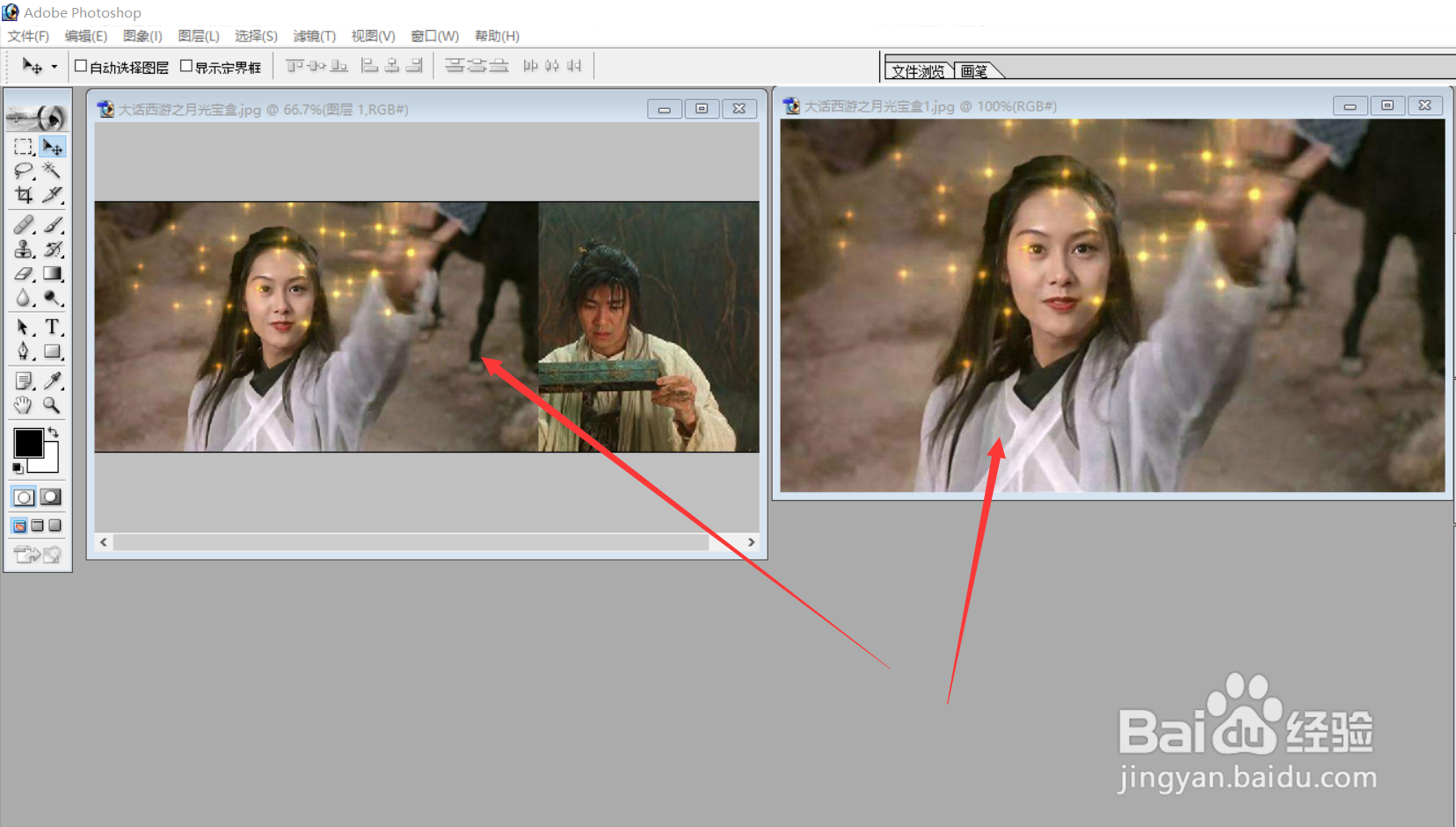
Task: Open the 编辑(E) menu
Action: point(85,36)
